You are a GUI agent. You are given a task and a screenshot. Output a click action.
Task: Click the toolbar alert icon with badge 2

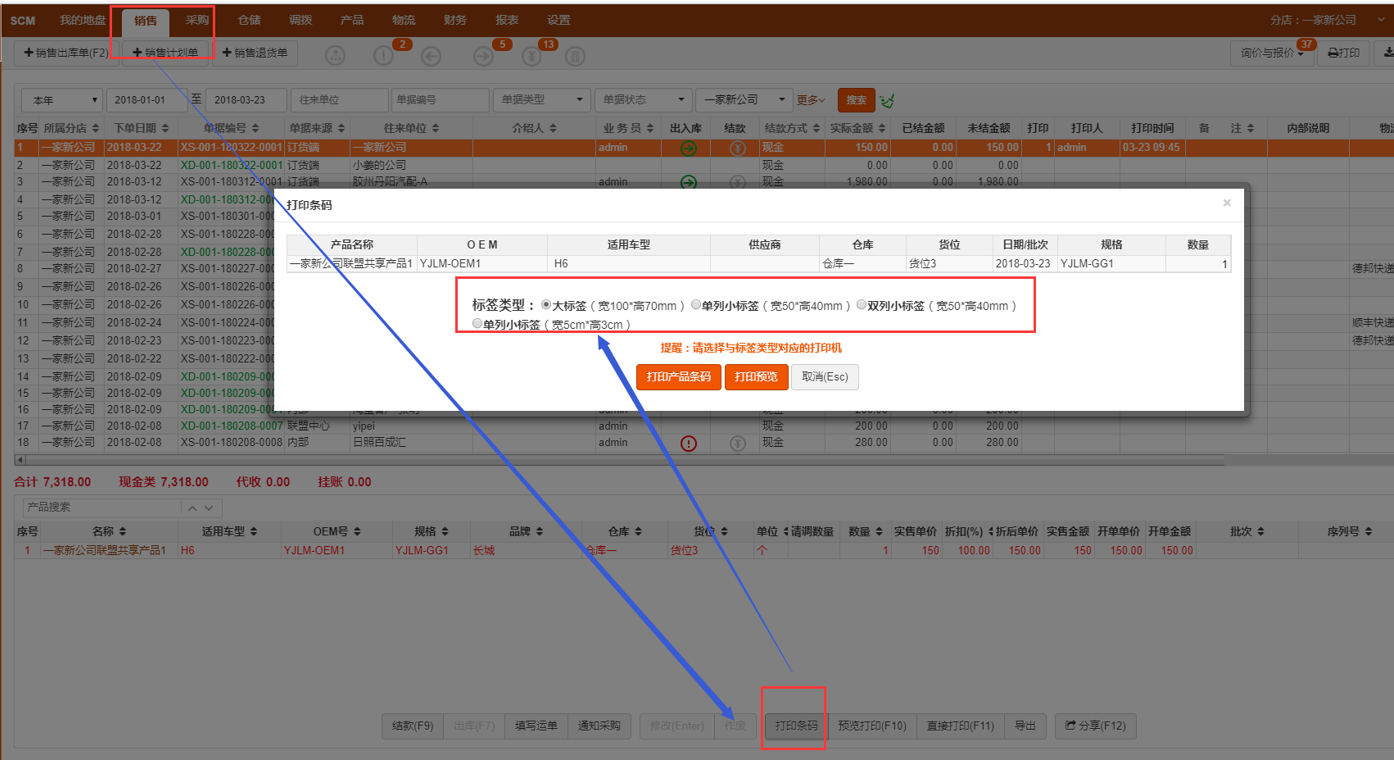384,56
